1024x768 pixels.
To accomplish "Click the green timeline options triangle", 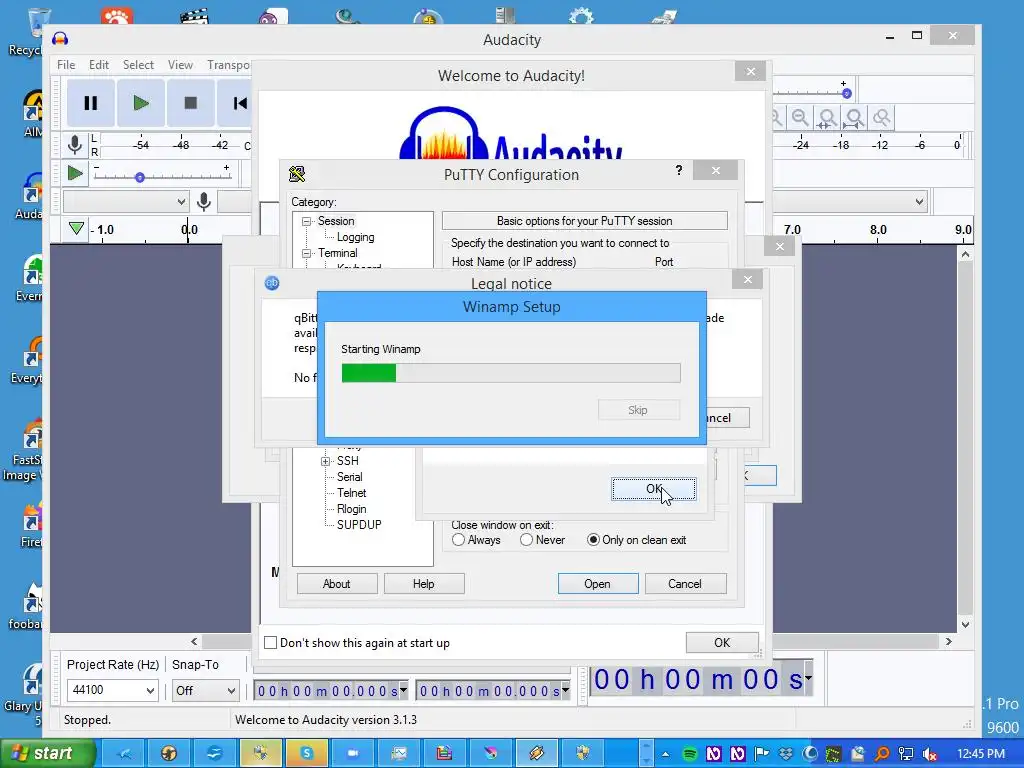I will [76, 229].
